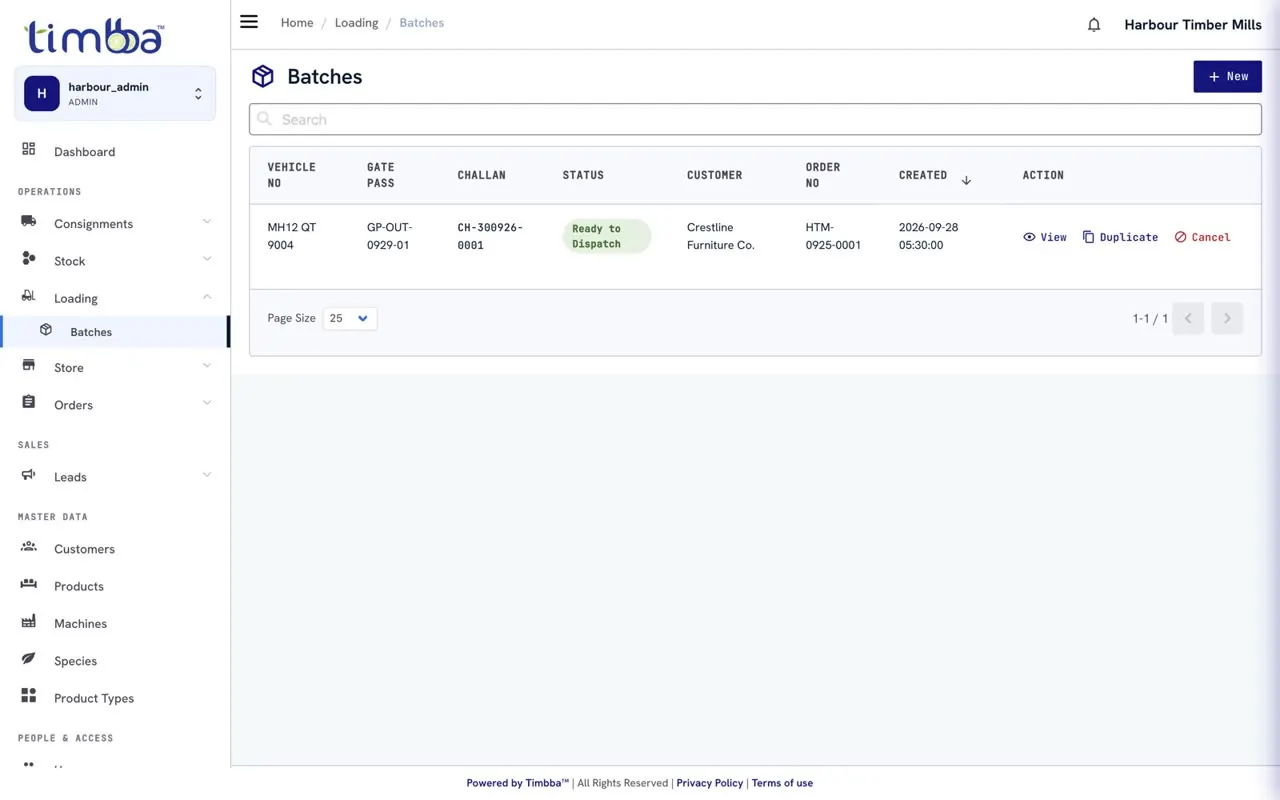
Task: Click the Loading forklift icon
Action: (29, 296)
